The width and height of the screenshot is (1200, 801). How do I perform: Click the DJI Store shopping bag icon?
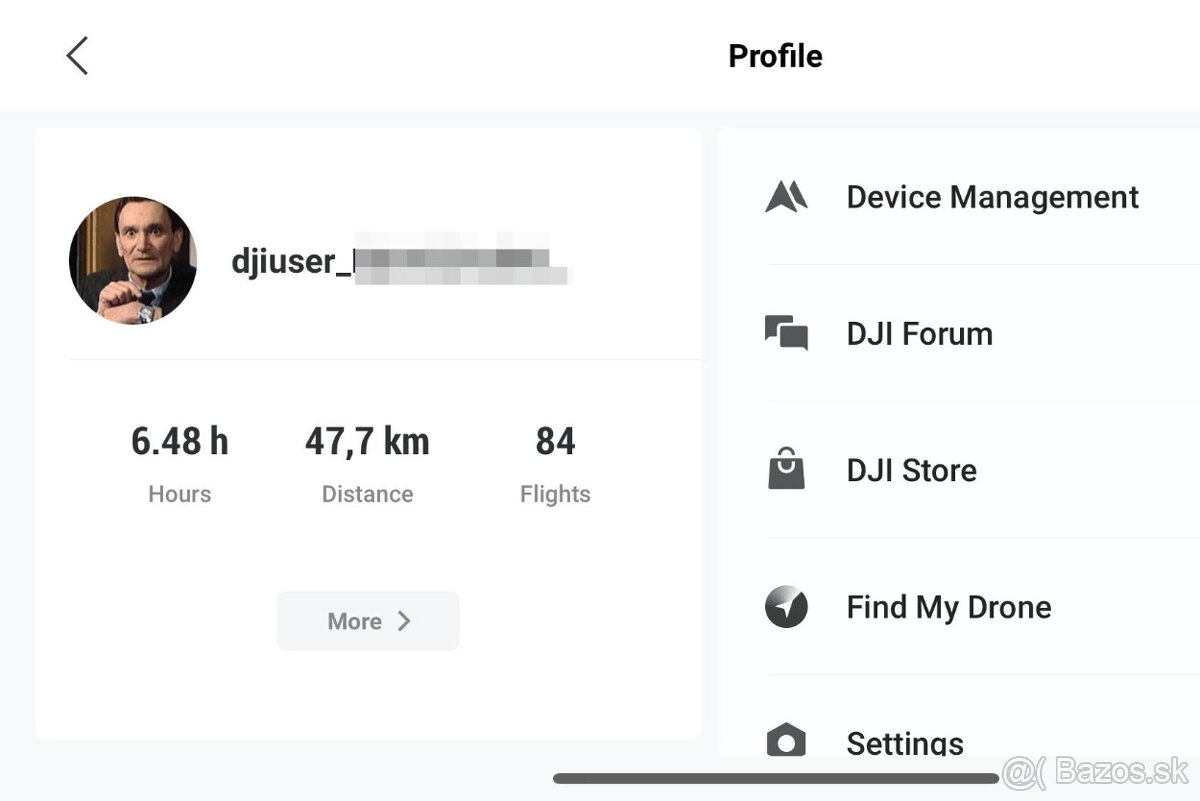click(x=786, y=469)
